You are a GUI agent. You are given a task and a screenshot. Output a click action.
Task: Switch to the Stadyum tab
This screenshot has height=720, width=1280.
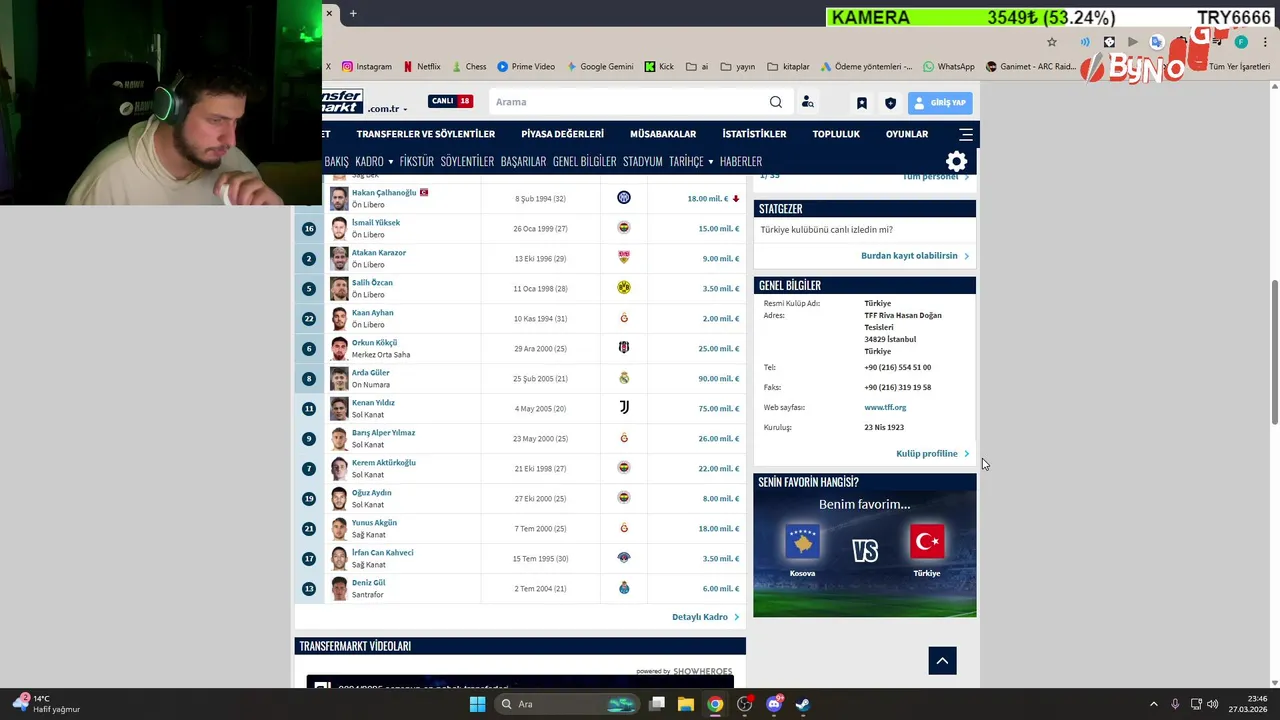(643, 162)
